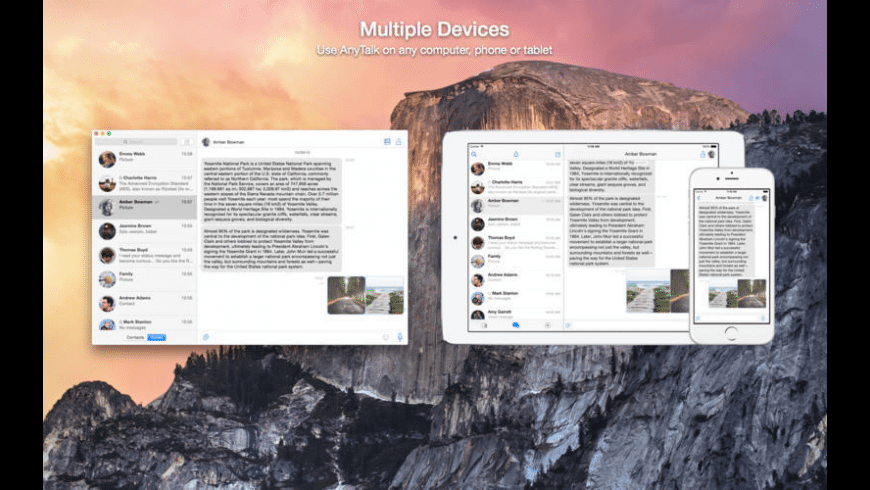Image resolution: width=870 pixels, height=490 pixels.
Task: Click attachment icon in Mac message bar
Action: (x=206, y=337)
